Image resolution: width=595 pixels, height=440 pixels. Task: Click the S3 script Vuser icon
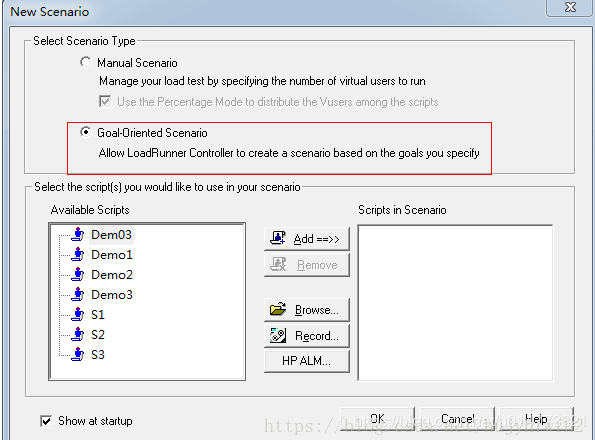pos(78,355)
